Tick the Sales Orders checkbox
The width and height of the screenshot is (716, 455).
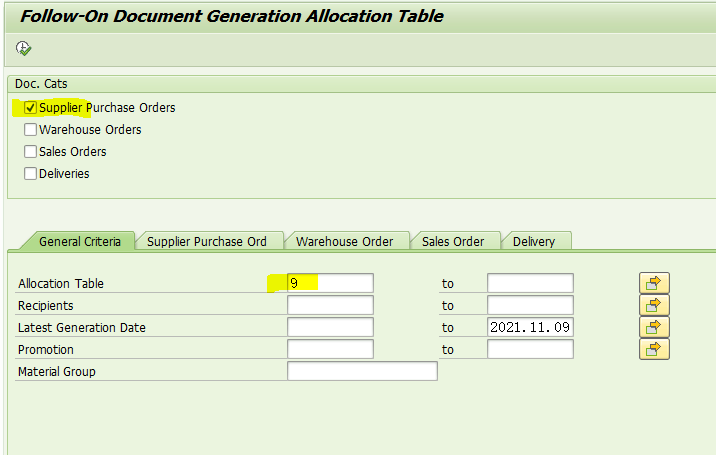pyautogui.click(x=30, y=151)
